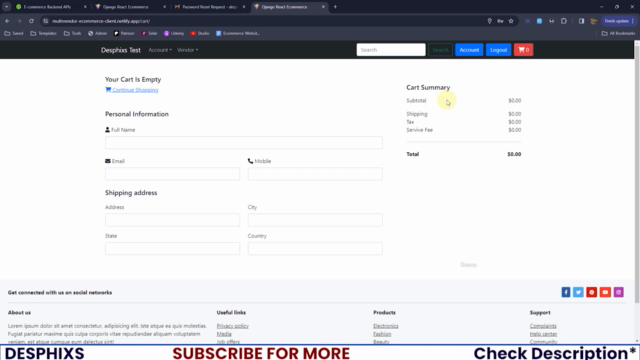640x360 pixels.
Task: Open a new browser tab
Action: tap(335, 7)
